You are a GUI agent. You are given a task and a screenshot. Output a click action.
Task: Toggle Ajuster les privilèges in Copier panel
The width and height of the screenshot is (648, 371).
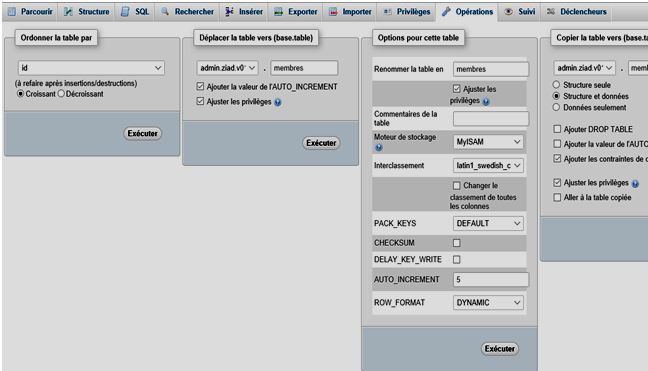pos(557,182)
